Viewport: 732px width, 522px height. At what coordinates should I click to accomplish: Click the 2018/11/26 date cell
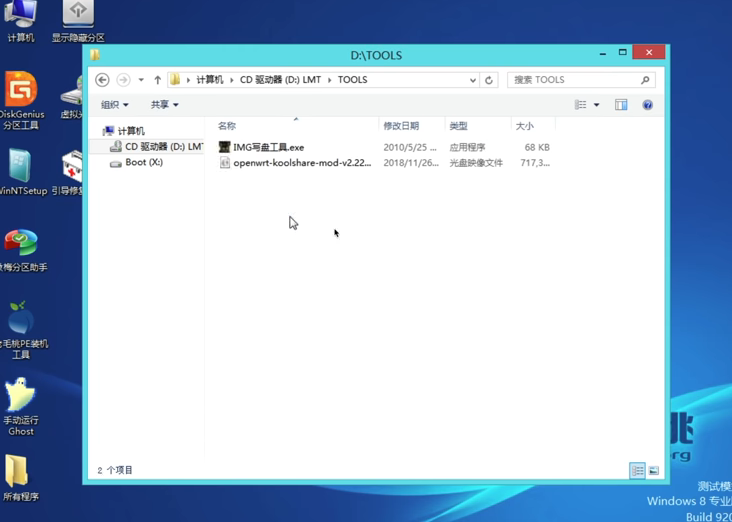411,163
